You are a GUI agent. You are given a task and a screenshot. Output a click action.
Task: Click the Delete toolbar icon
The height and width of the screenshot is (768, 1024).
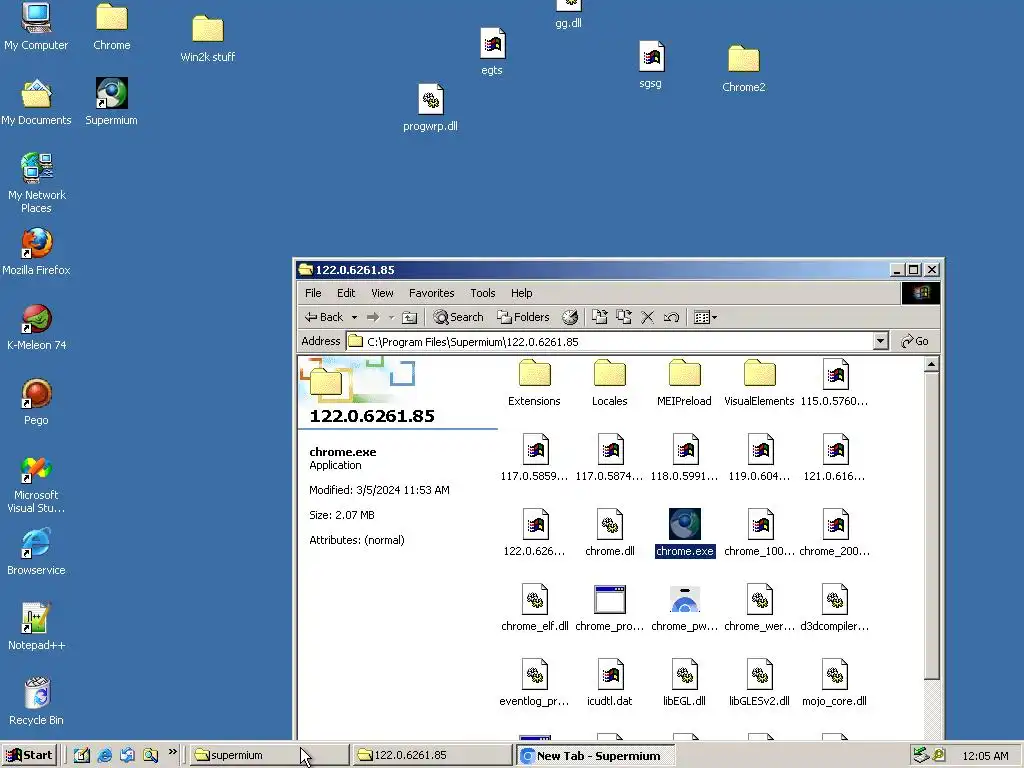point(647,317)
